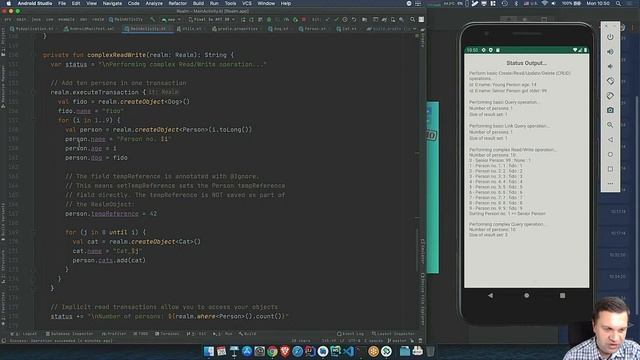640x360 pixels.
Task: Click the emulator sidebar Overview square
Action: (610, 169)
